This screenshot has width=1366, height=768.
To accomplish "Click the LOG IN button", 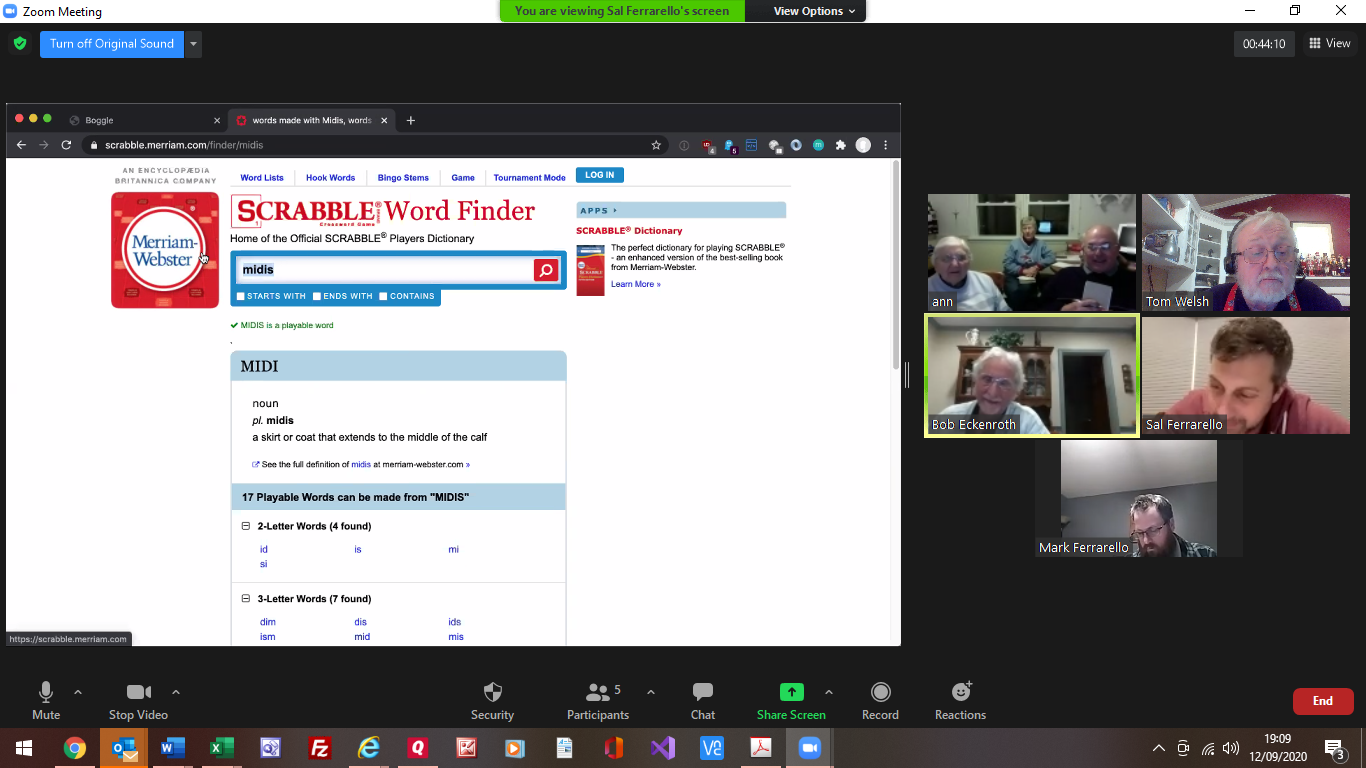I will [x=600, y=175].
